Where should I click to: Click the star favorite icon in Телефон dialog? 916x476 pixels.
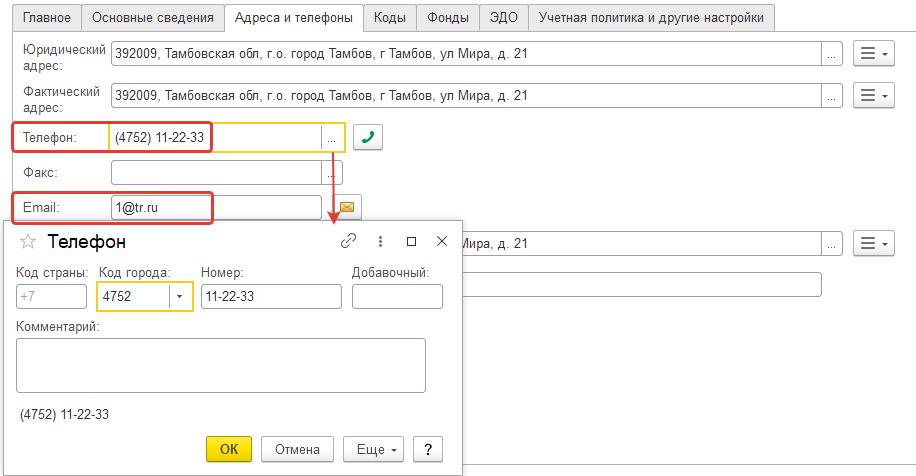pyautogui.click(x=28, y=241)
